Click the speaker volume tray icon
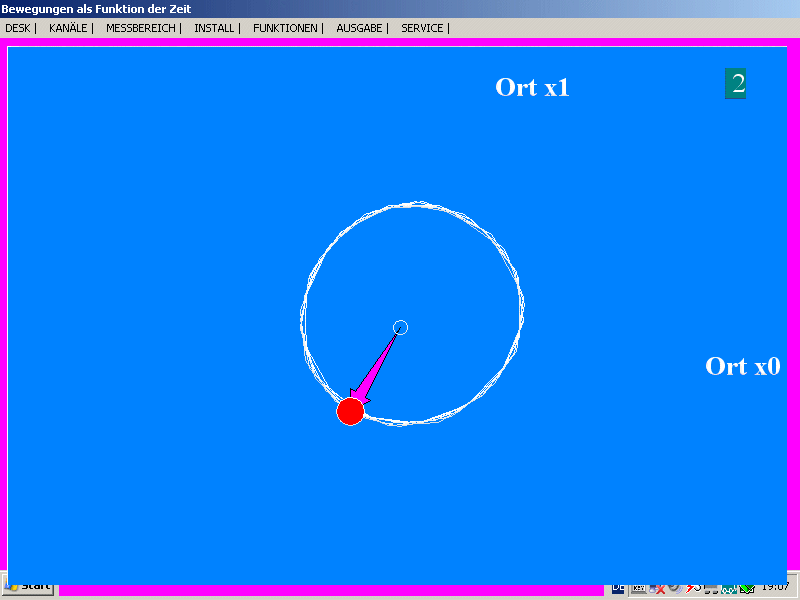The height and width of the screenshot is (600, 800). point(675,589)
